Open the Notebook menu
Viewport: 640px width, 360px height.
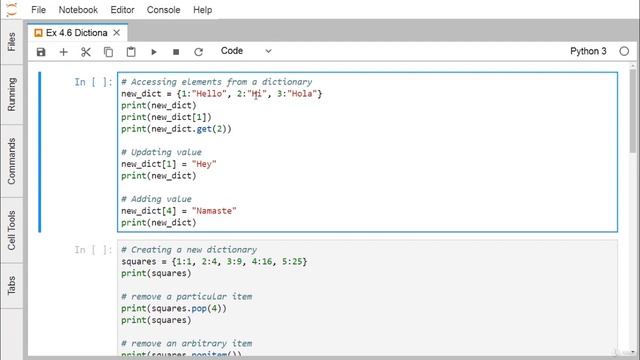78,10
